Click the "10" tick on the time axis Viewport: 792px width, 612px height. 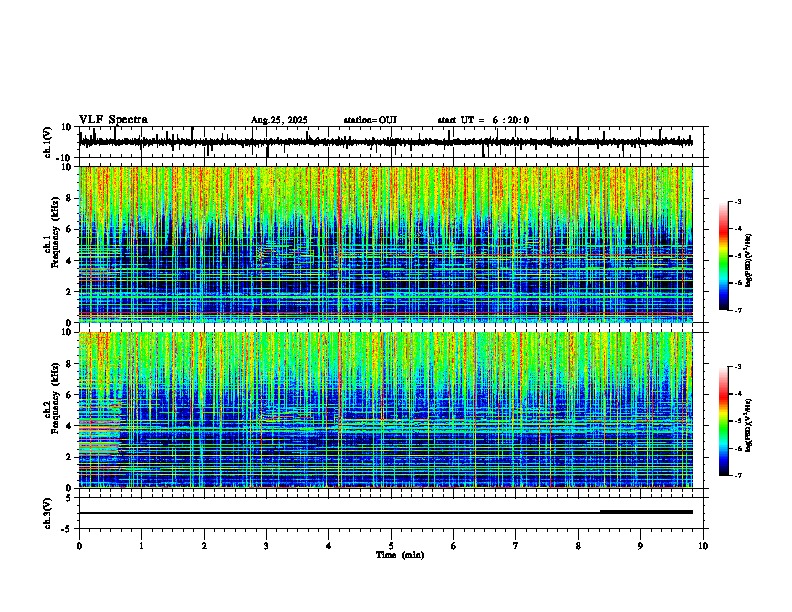click(703, 546)
